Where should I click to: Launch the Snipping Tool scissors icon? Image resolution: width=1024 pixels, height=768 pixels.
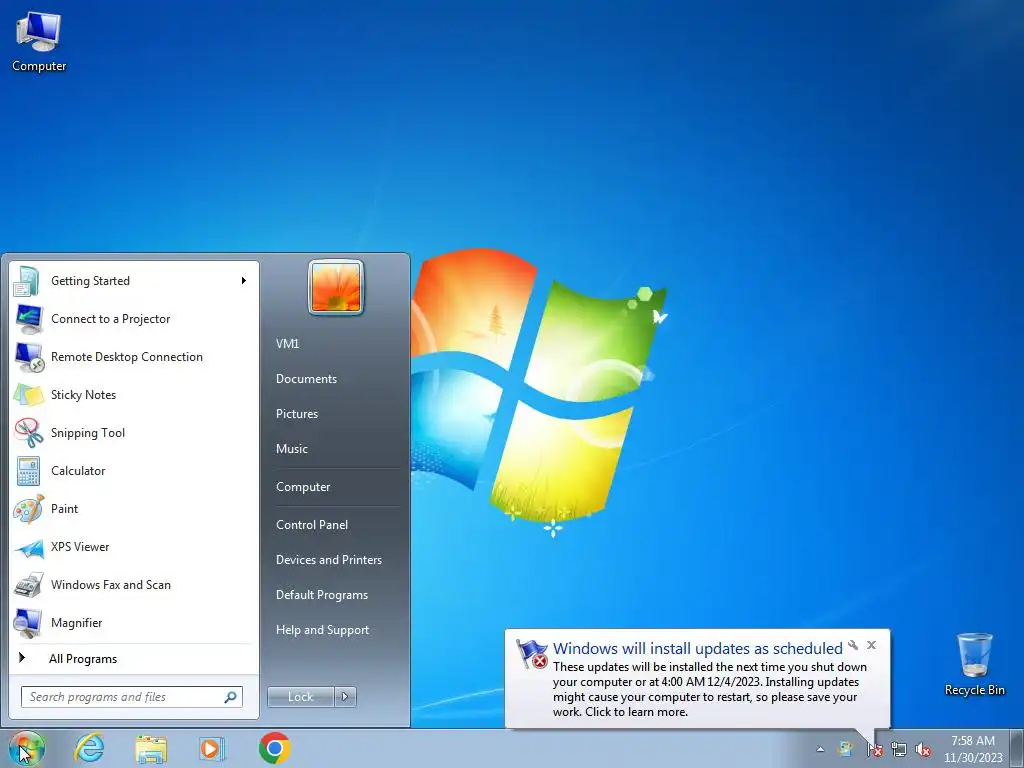pos(29,433)
